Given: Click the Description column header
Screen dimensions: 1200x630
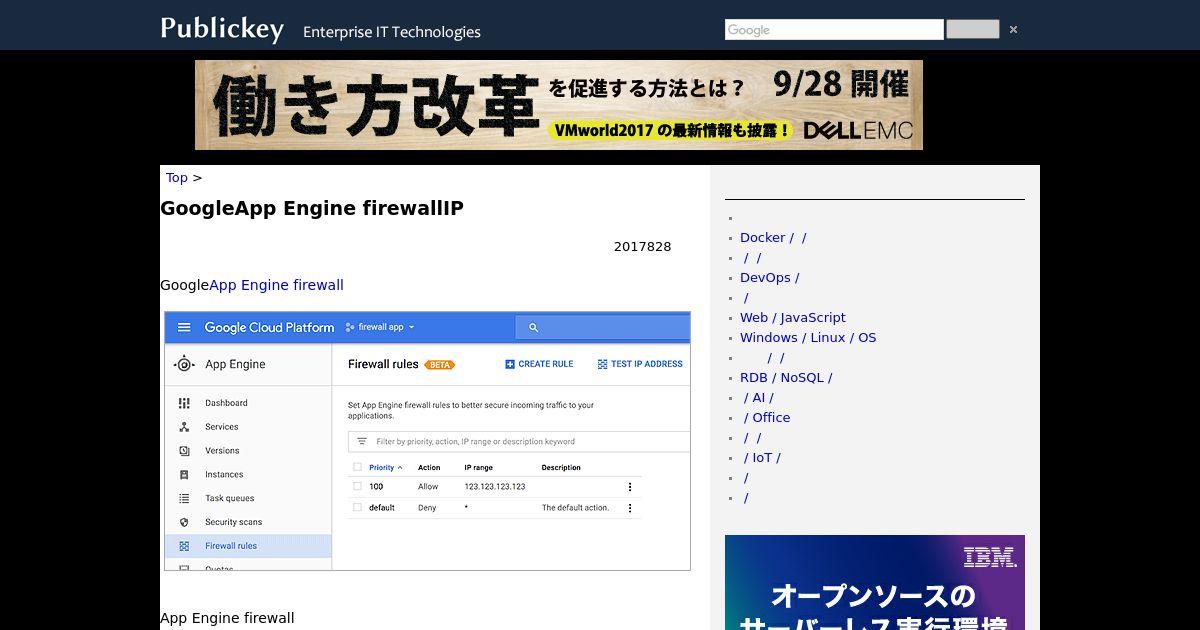Looking at the screenshot, I should coord(561,467).
